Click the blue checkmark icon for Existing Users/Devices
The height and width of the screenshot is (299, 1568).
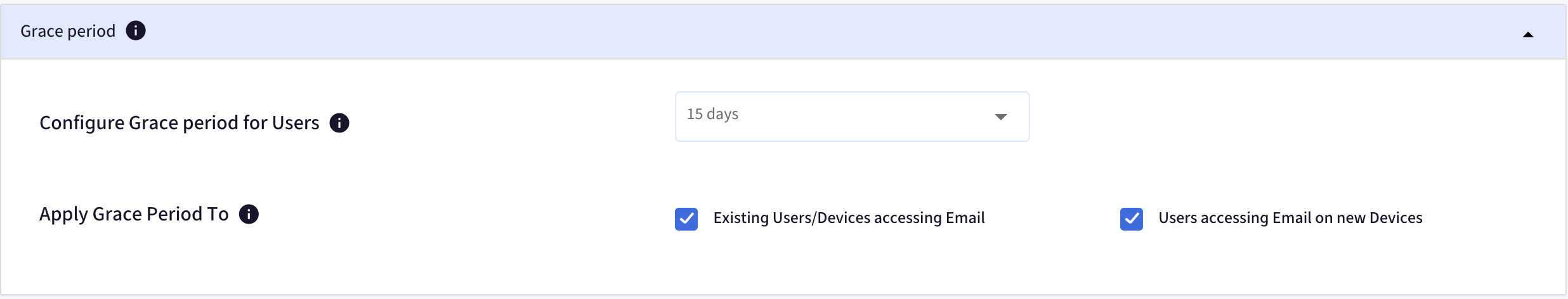tap(686, 219)
